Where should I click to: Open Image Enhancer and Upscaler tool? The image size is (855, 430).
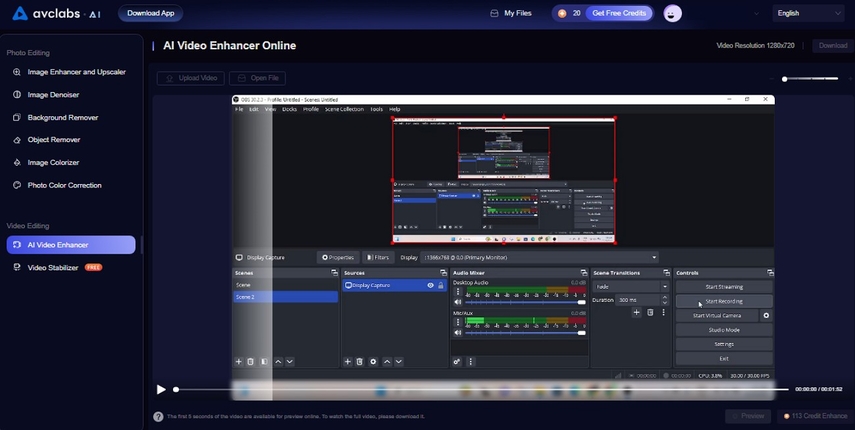pos(71,72)
